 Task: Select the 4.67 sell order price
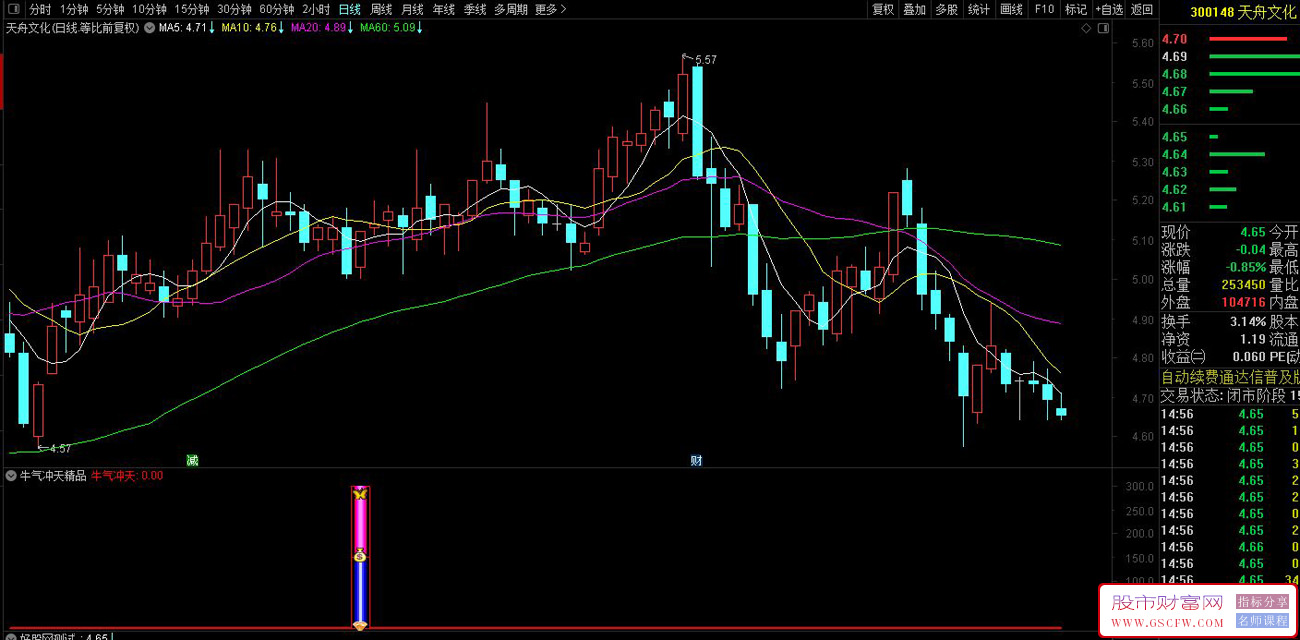coord(1174,92)
